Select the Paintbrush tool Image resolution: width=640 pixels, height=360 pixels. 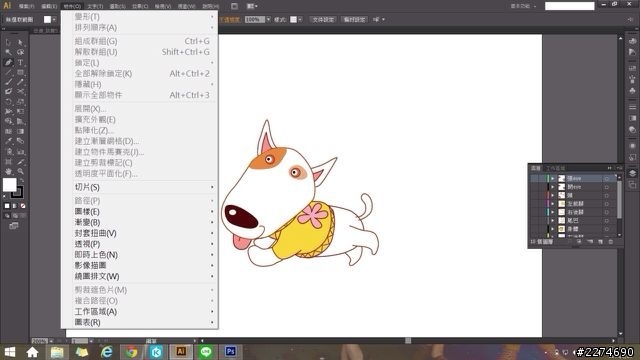[8, 82]
